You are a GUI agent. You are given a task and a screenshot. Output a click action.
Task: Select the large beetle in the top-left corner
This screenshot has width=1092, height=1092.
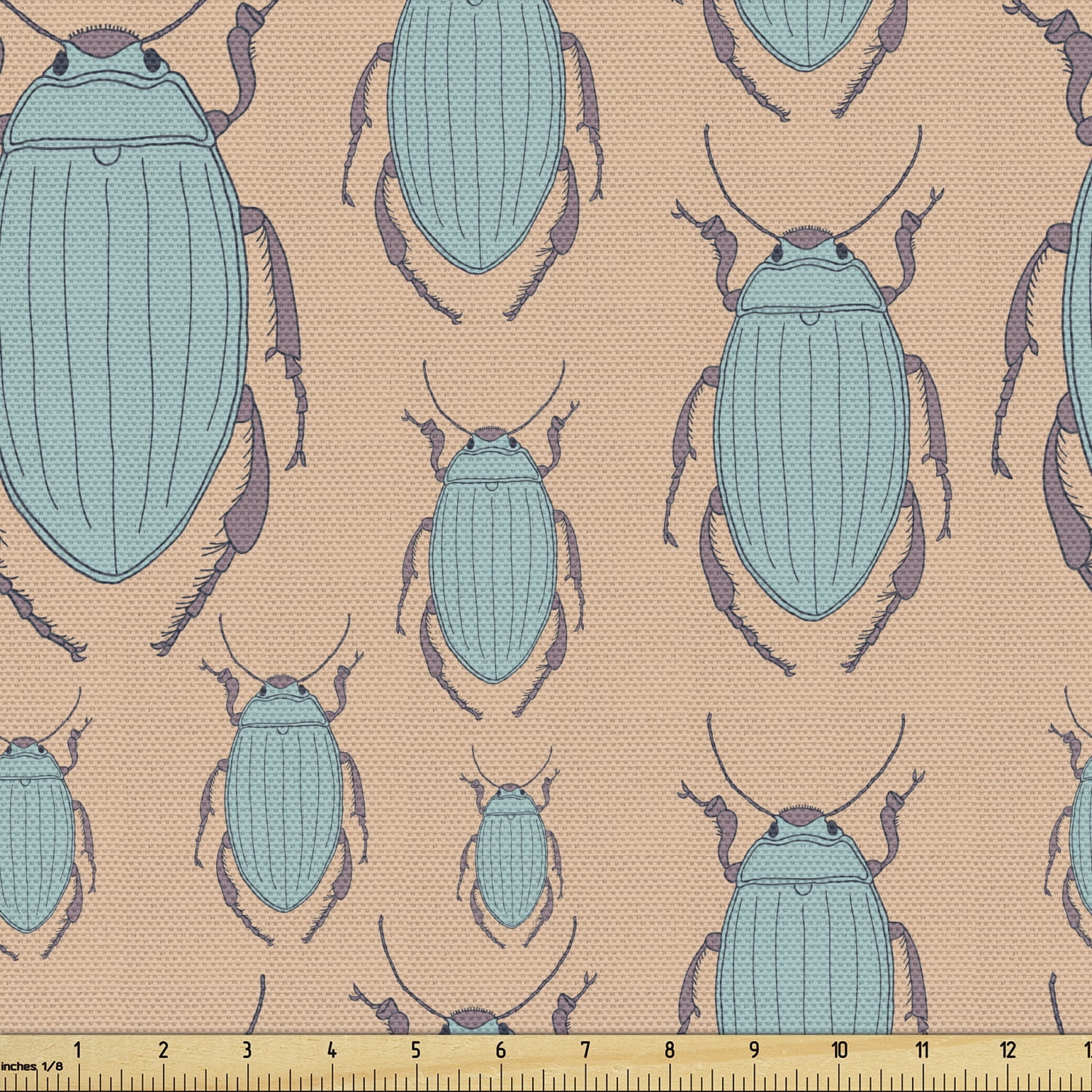109,291
